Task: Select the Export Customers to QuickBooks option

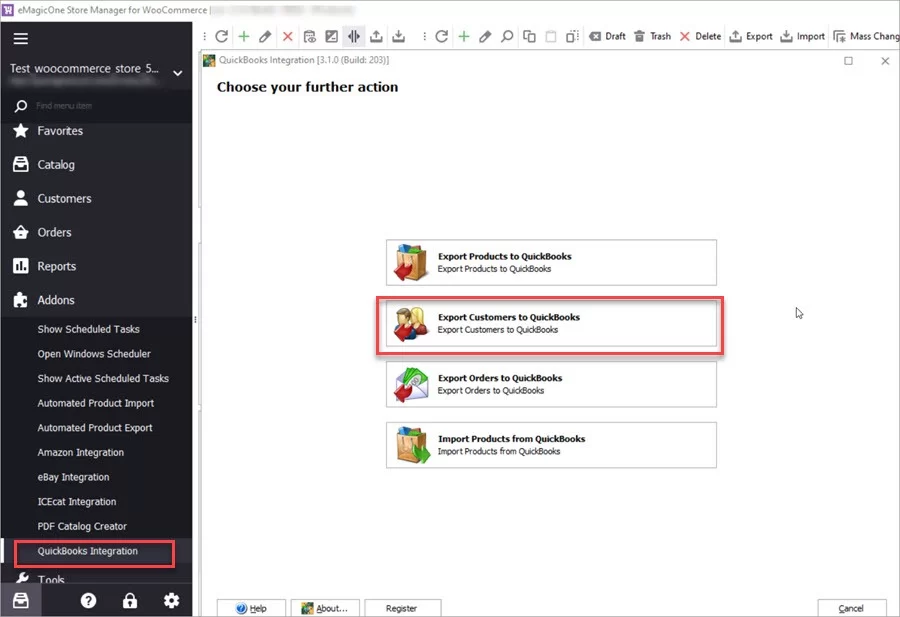Action: coord(551,323)
